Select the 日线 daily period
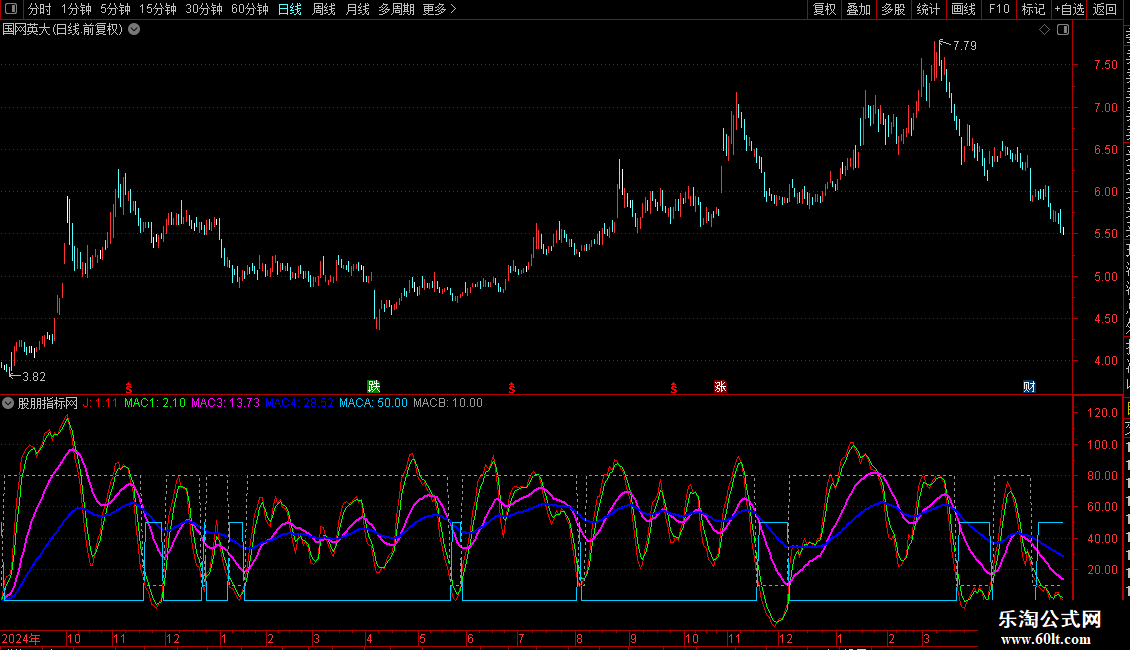 pyautogui.click(x=290, y=9)
